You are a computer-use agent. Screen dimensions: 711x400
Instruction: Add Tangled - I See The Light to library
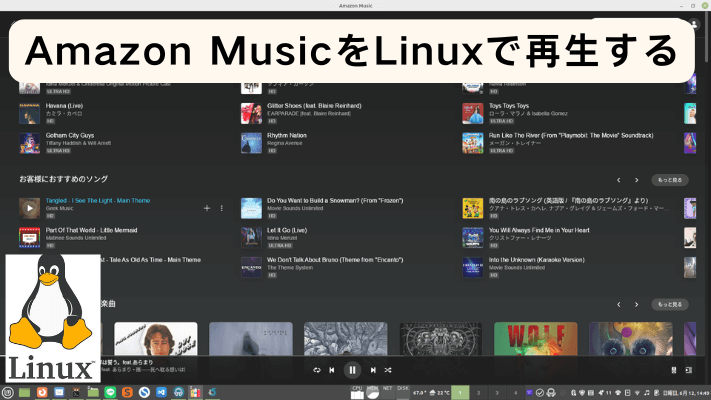click(x=207, y=208)
